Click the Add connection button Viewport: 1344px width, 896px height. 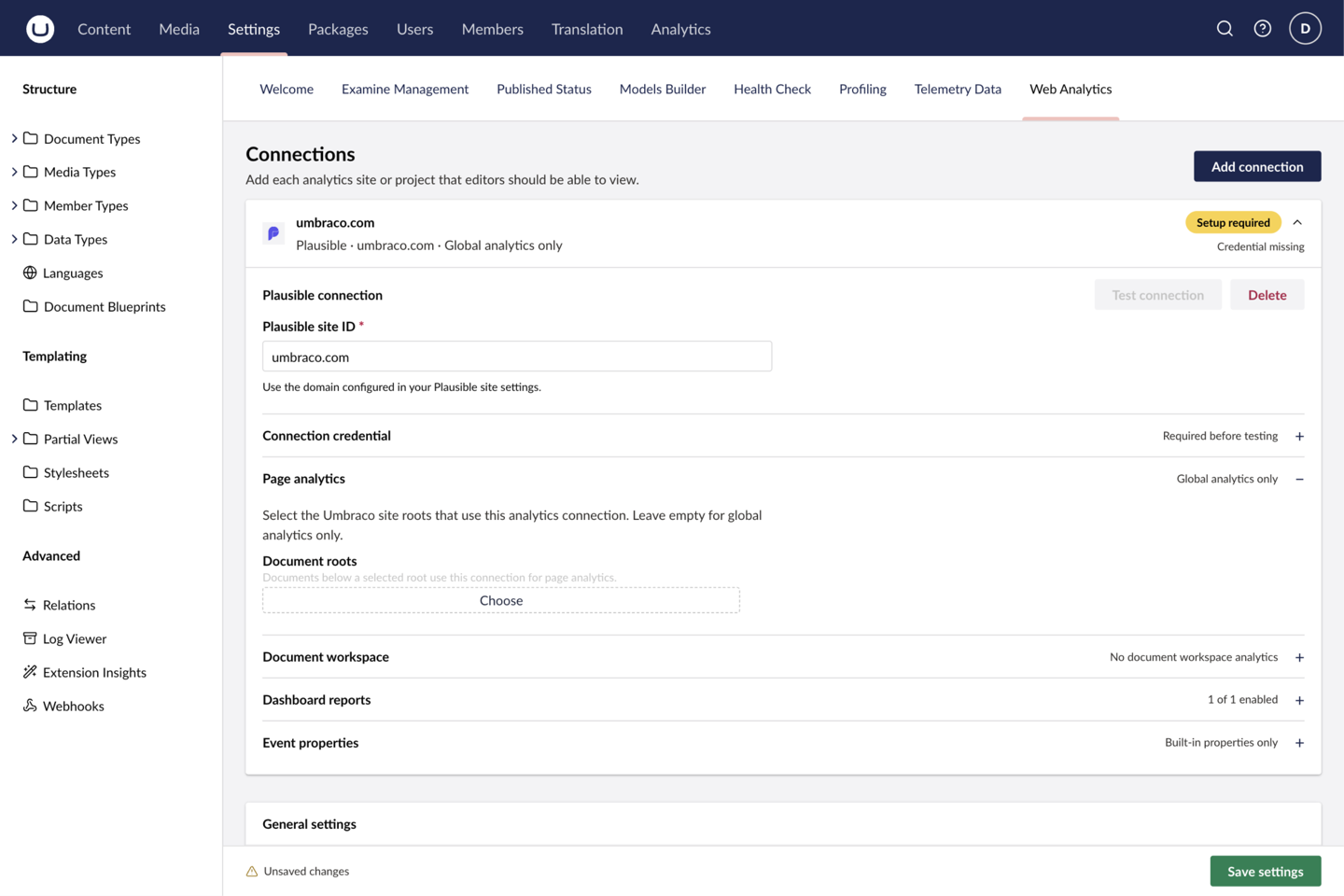pyautogui.click(x=1257, y=166)
